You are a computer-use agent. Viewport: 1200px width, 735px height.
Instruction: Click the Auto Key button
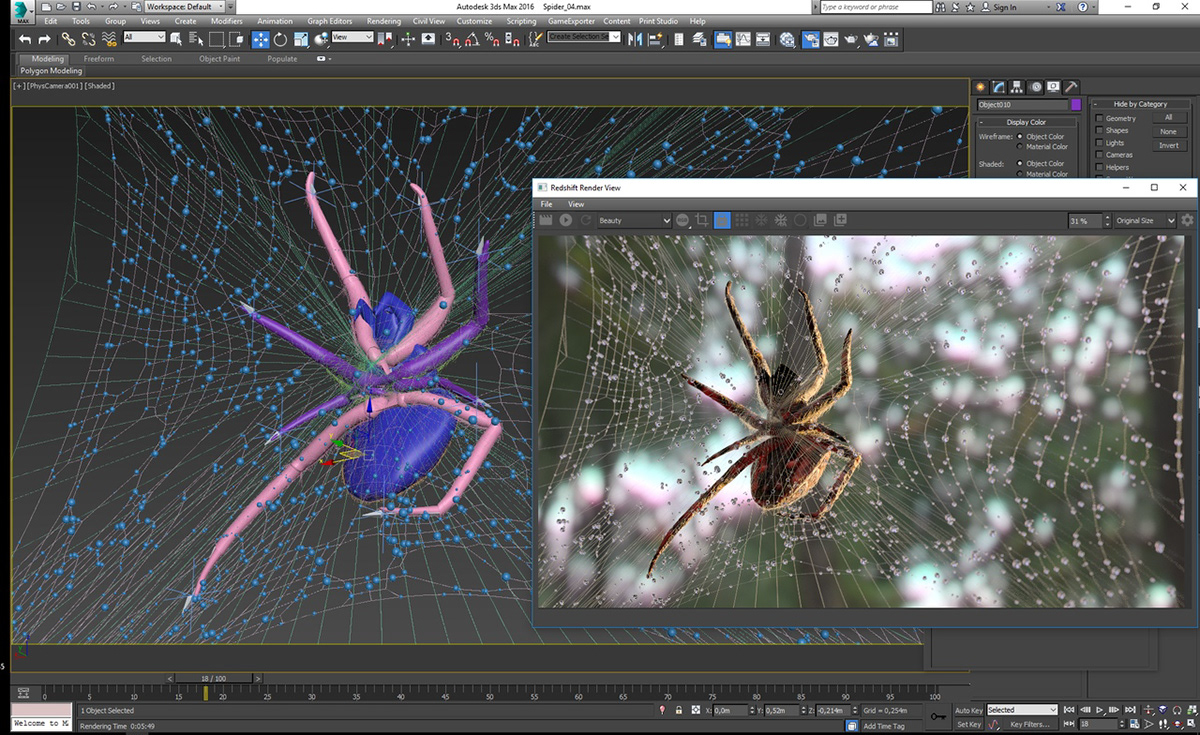968,710
